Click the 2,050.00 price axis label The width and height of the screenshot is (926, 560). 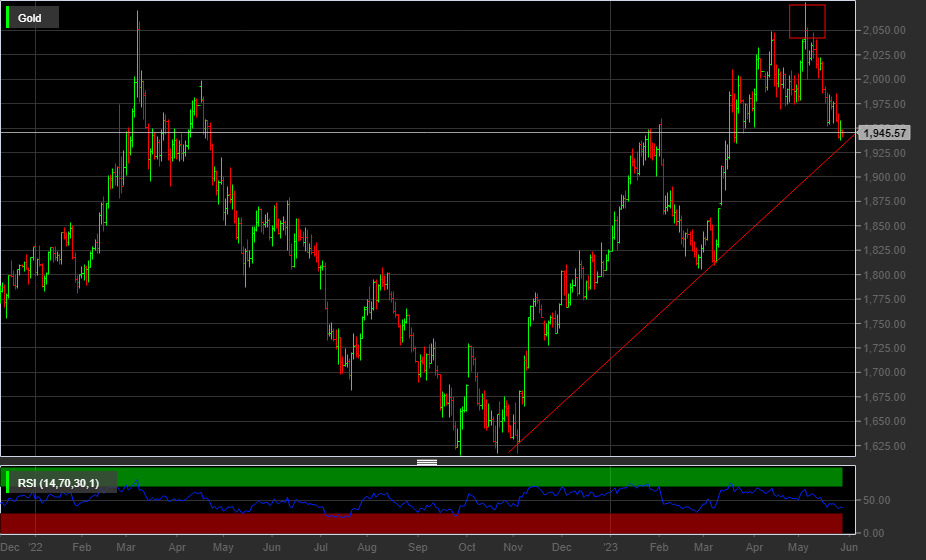884,30
